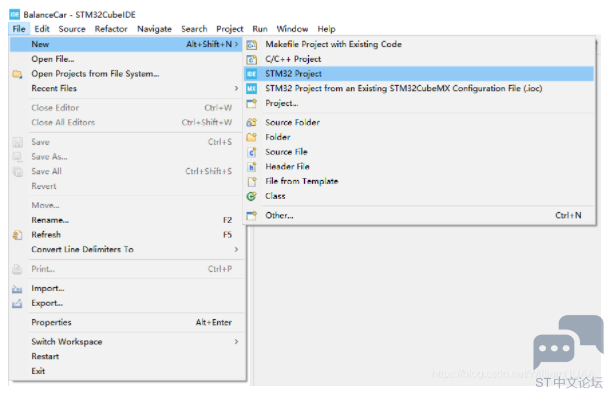Screen dimensions: 612x398
Task: Open the File menu
Action: [x=19, y=29]
